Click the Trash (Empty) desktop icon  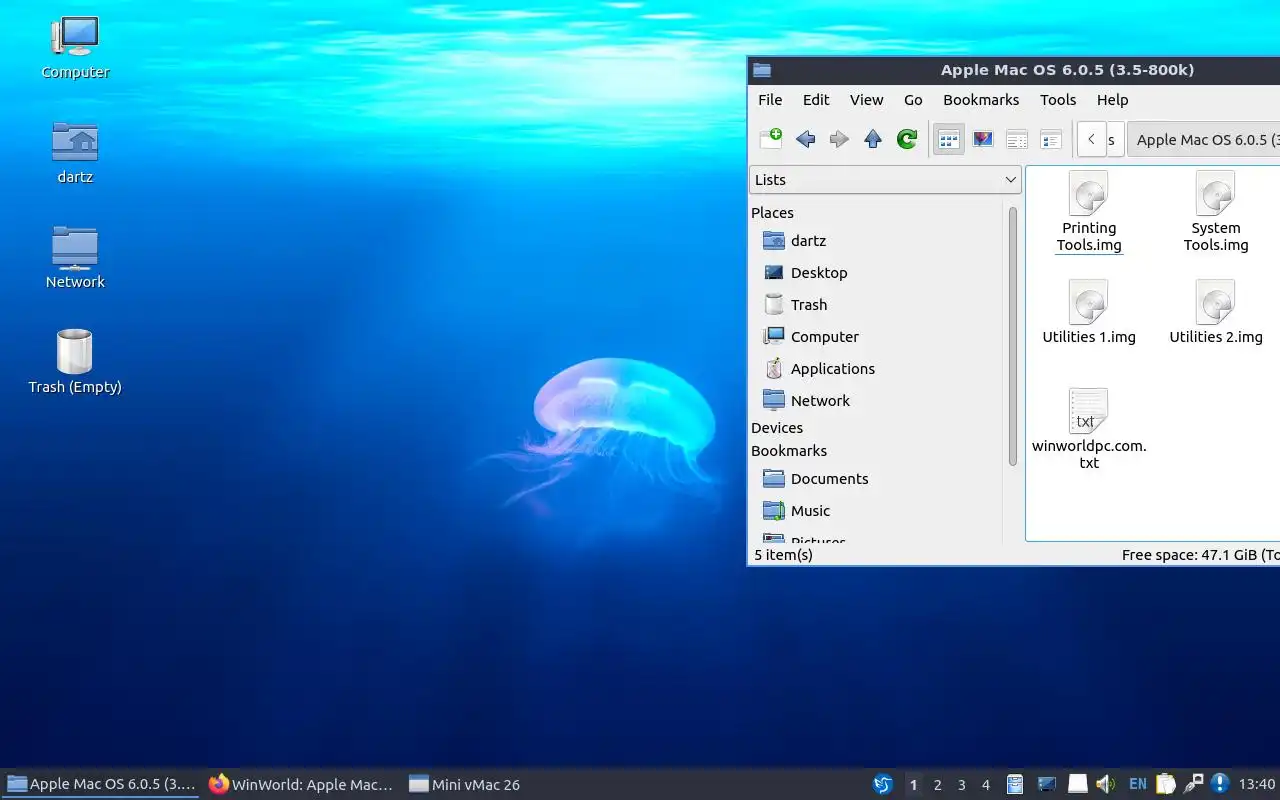tap(75, 362)
